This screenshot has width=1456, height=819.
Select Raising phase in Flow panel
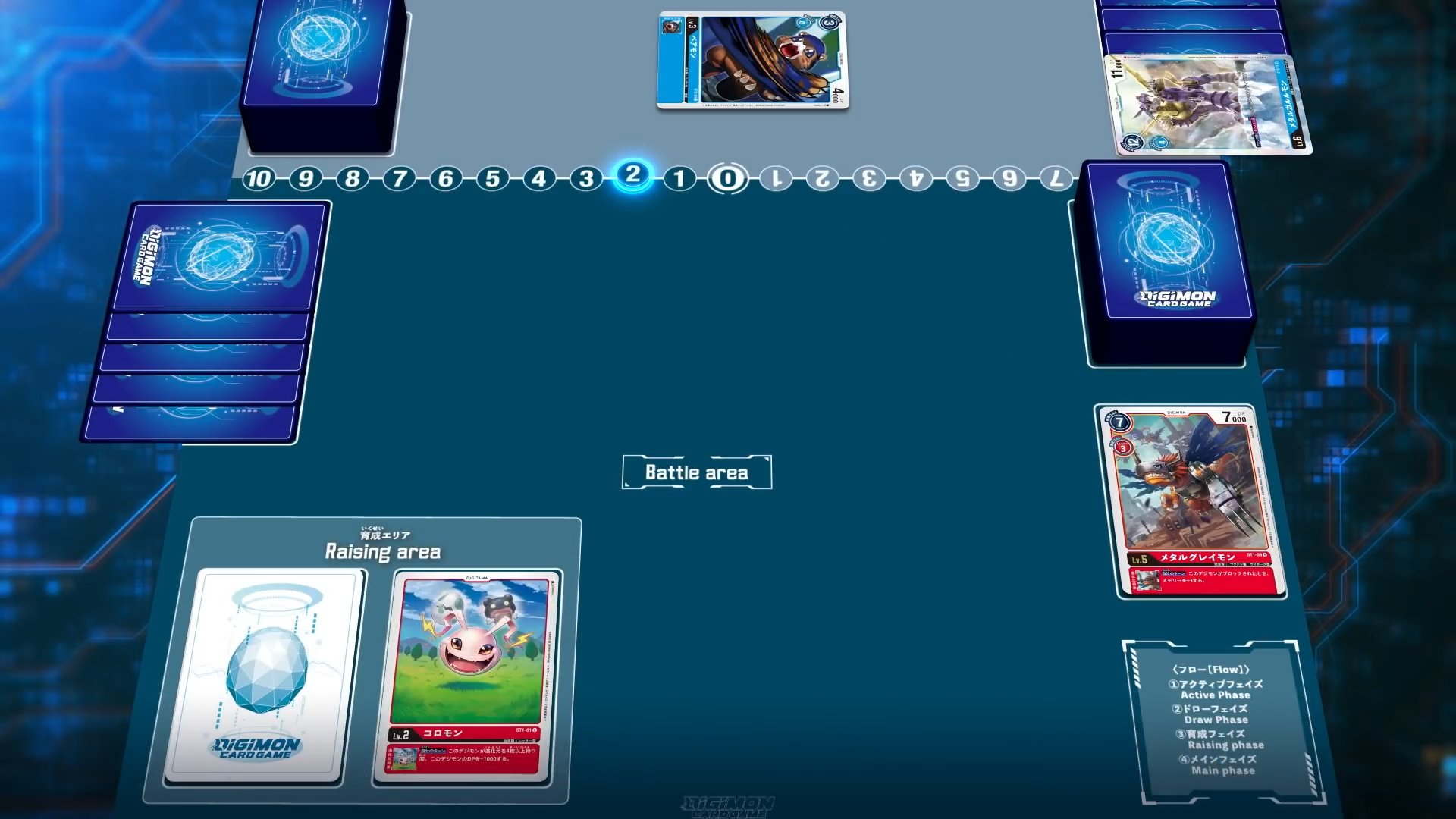[x=1221, y=739]
